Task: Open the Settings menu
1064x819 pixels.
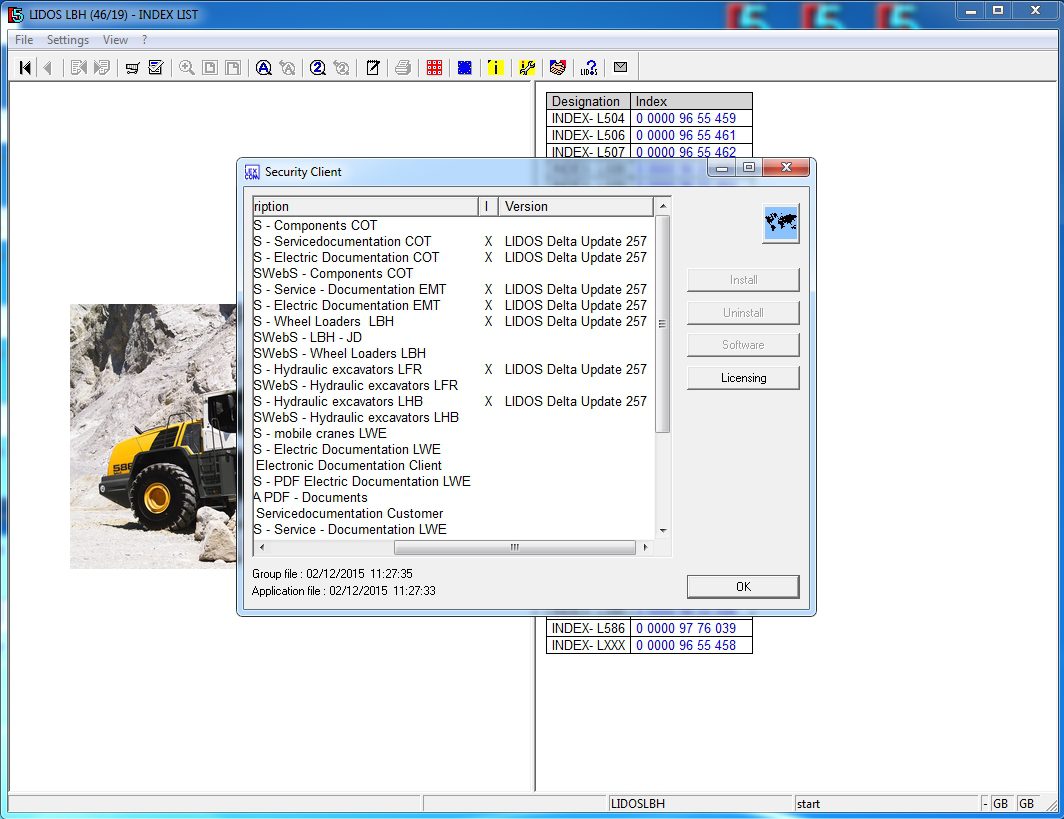Action: click(x=68, y=40)
